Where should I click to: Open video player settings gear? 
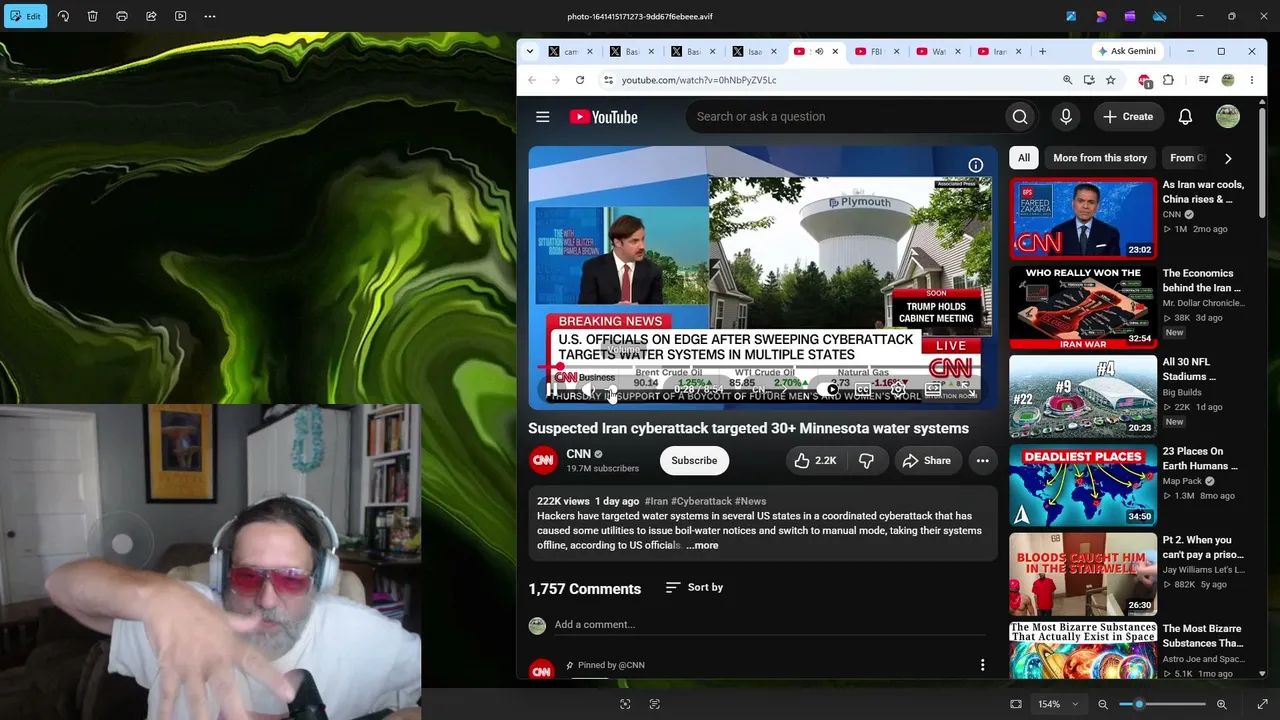(x=898, y=390)
